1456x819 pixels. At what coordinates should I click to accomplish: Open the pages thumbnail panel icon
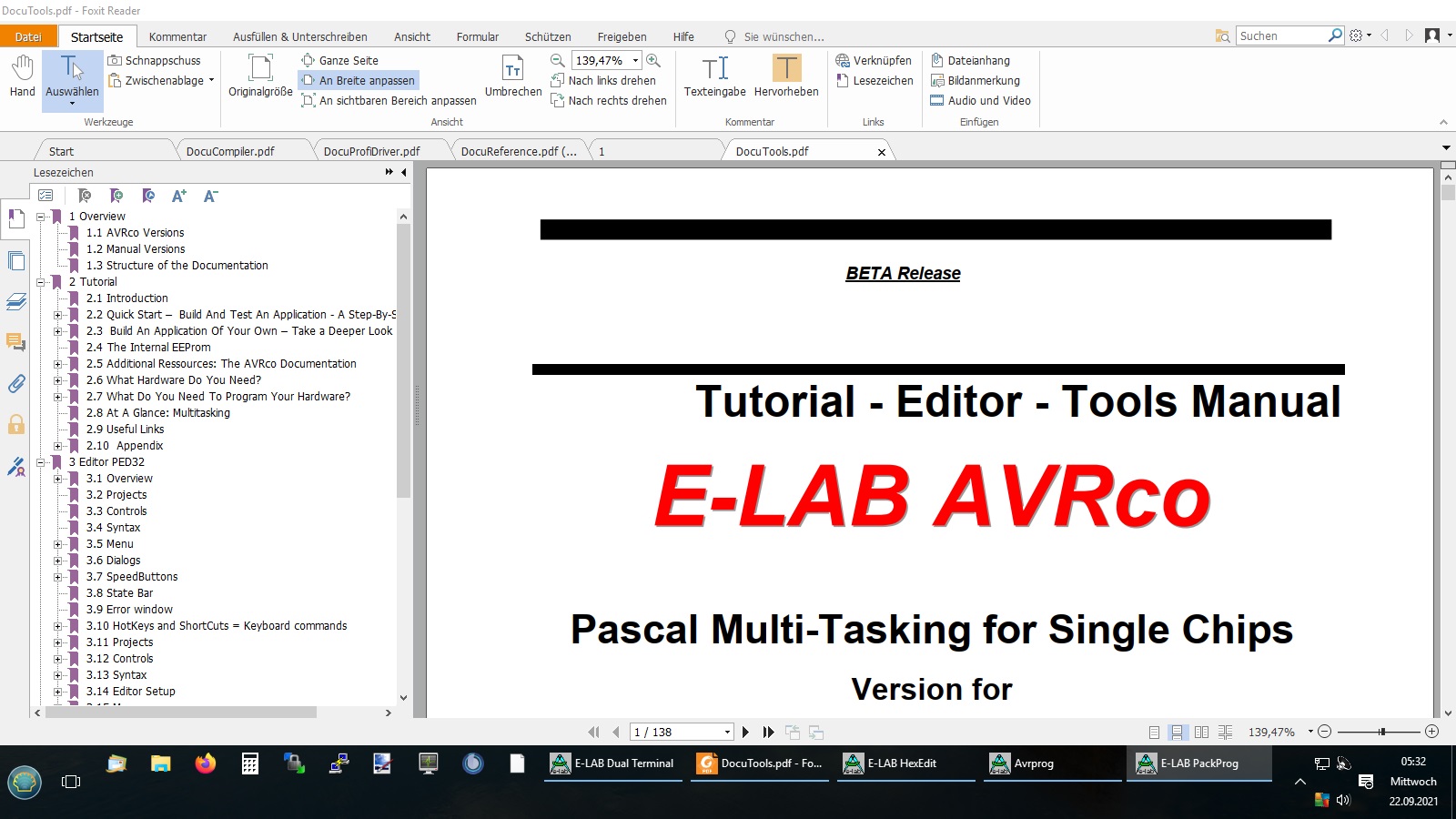[x=15, y=261]
